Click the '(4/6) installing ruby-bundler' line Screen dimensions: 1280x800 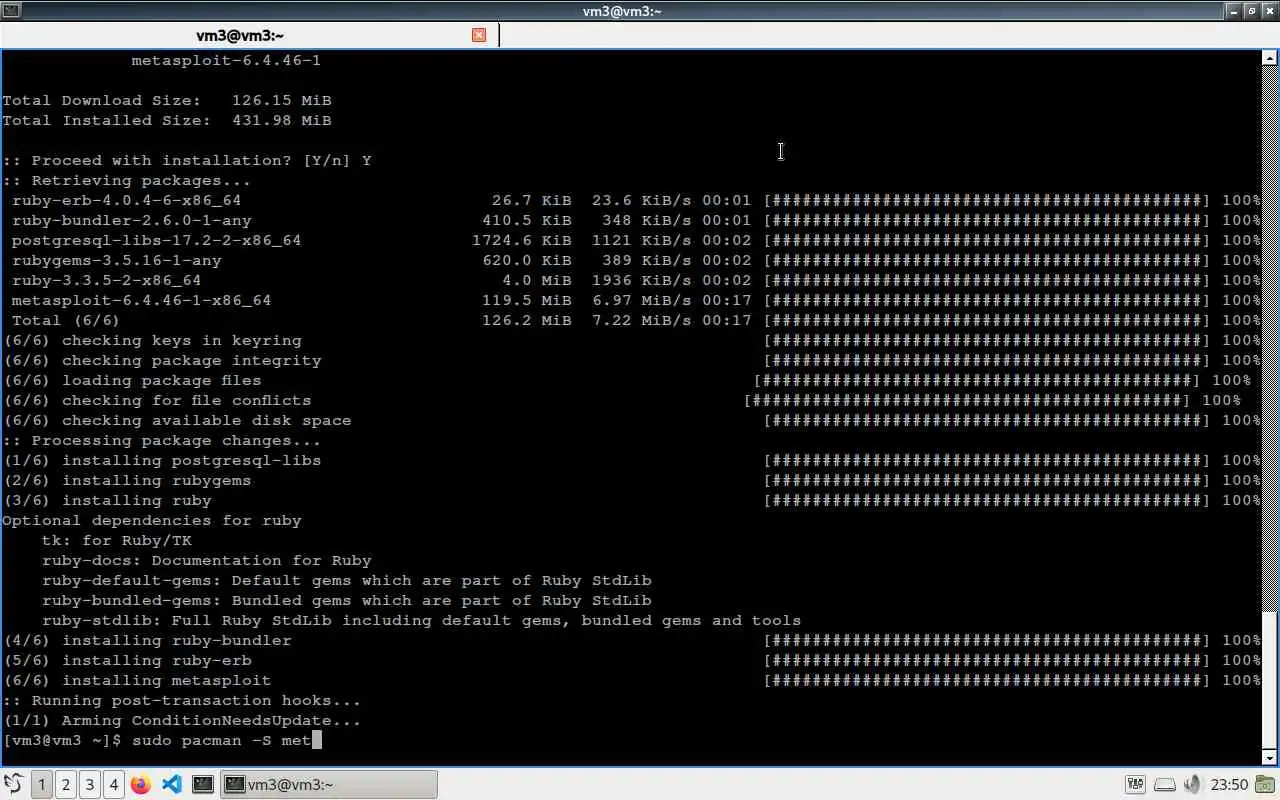(632, 640)
